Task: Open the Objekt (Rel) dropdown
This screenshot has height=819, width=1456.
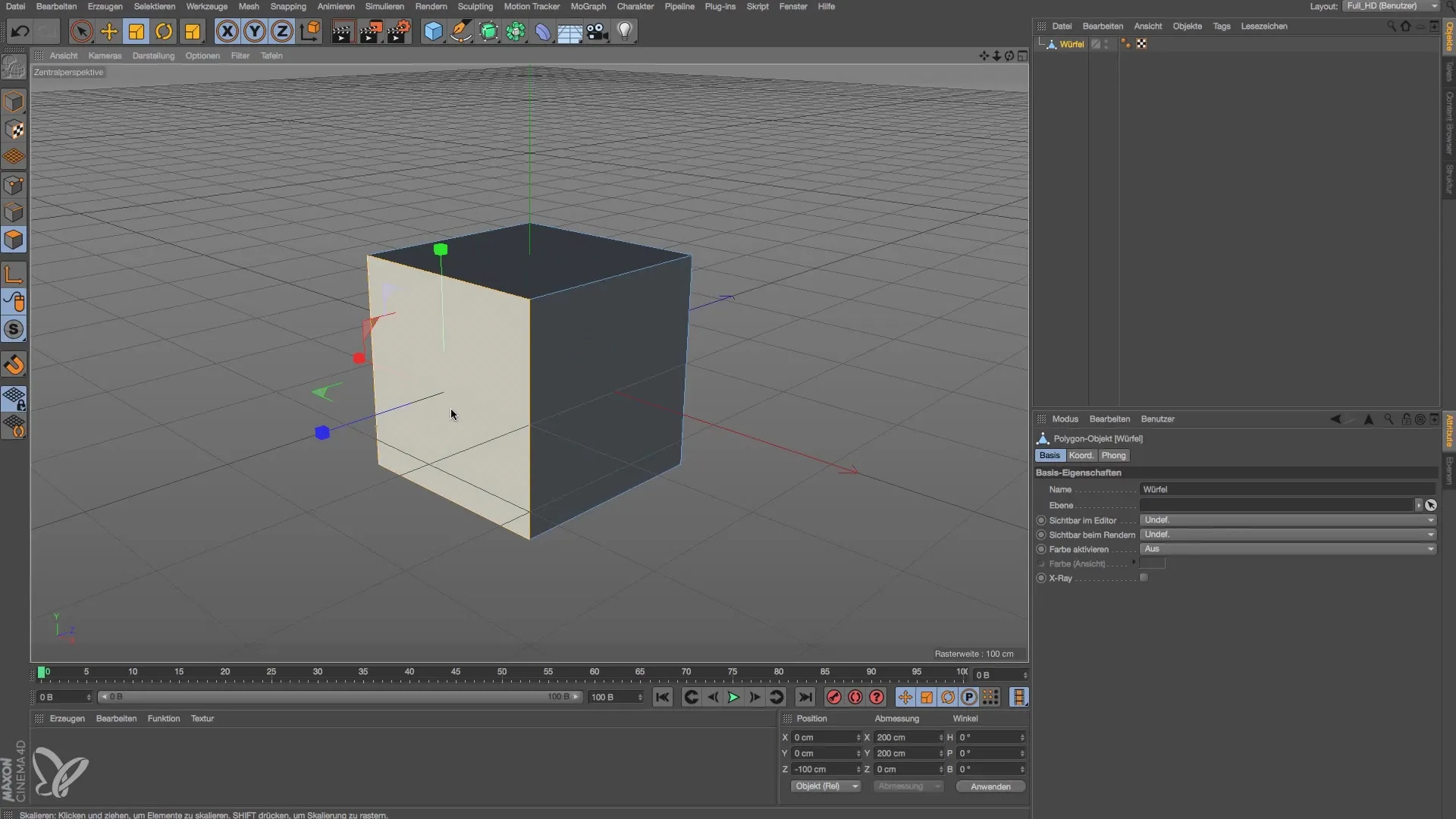Action: [x=826, y=786]
